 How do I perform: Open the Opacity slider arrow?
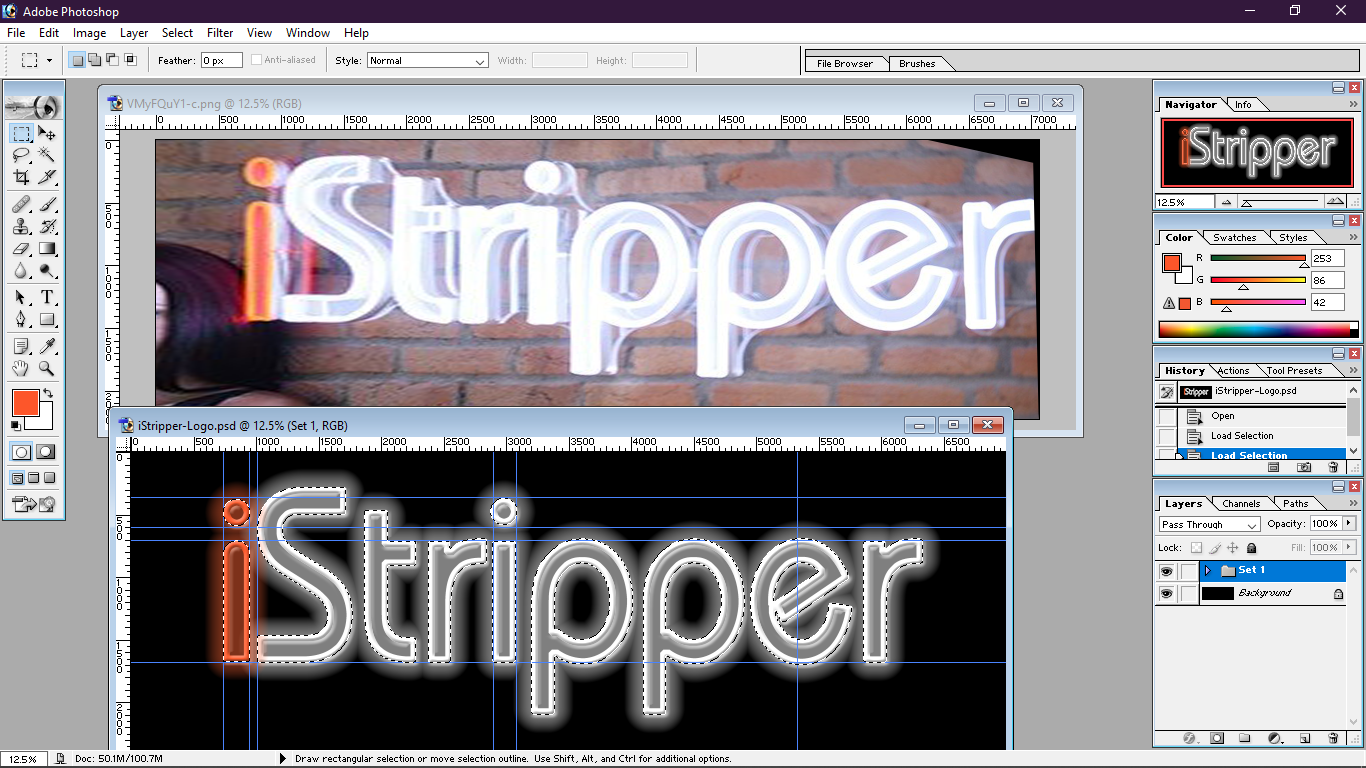1348,524
